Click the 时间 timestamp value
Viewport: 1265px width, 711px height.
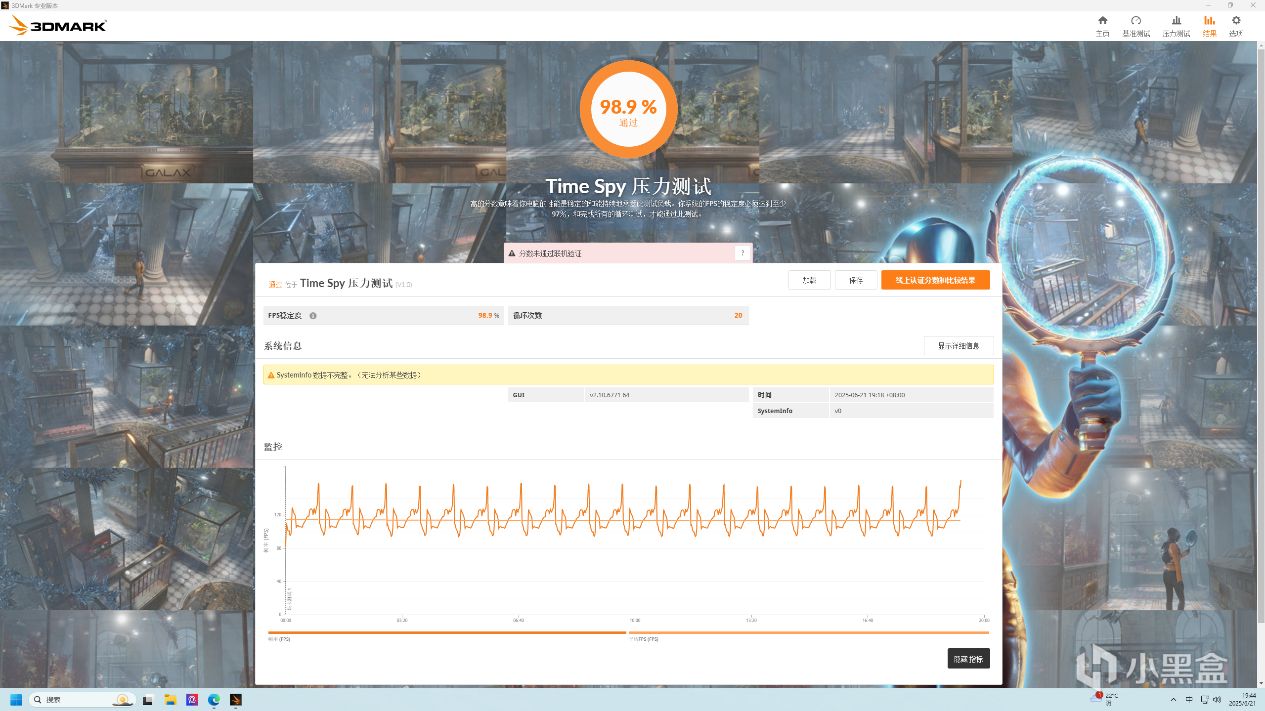(869, 395)
